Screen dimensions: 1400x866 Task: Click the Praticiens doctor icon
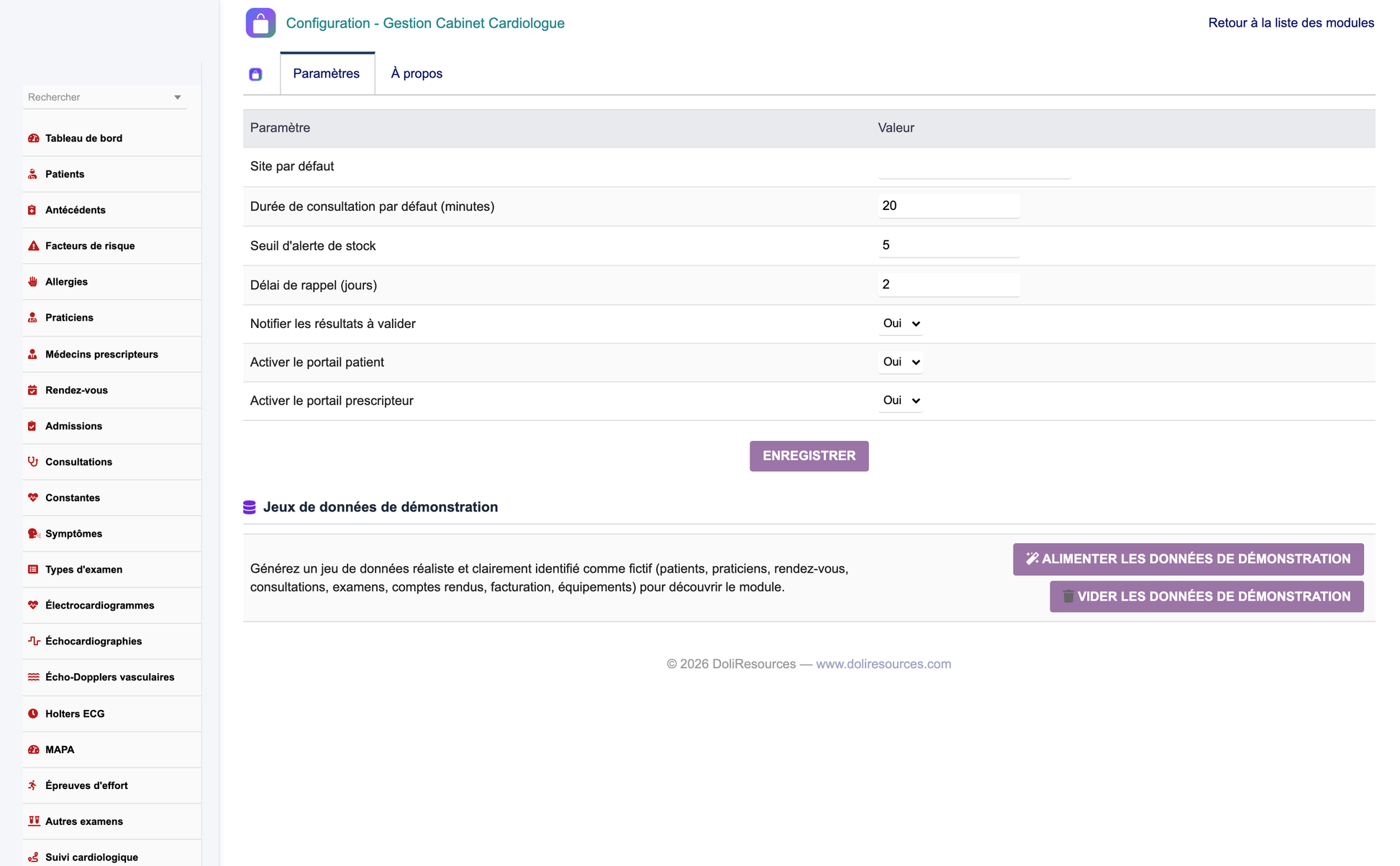coord(33,318)
